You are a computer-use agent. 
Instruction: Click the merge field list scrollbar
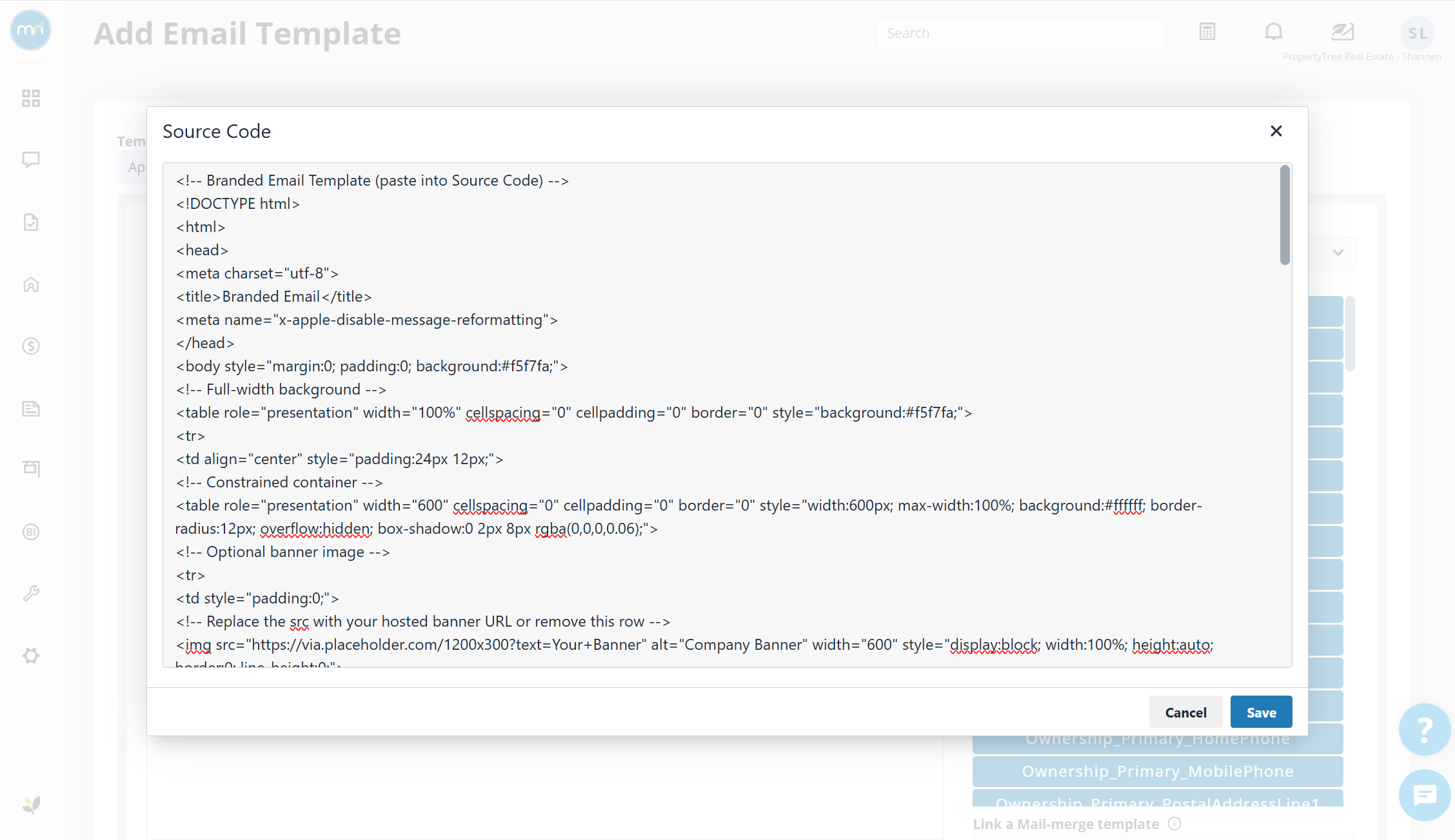(x=1351, y=333)
